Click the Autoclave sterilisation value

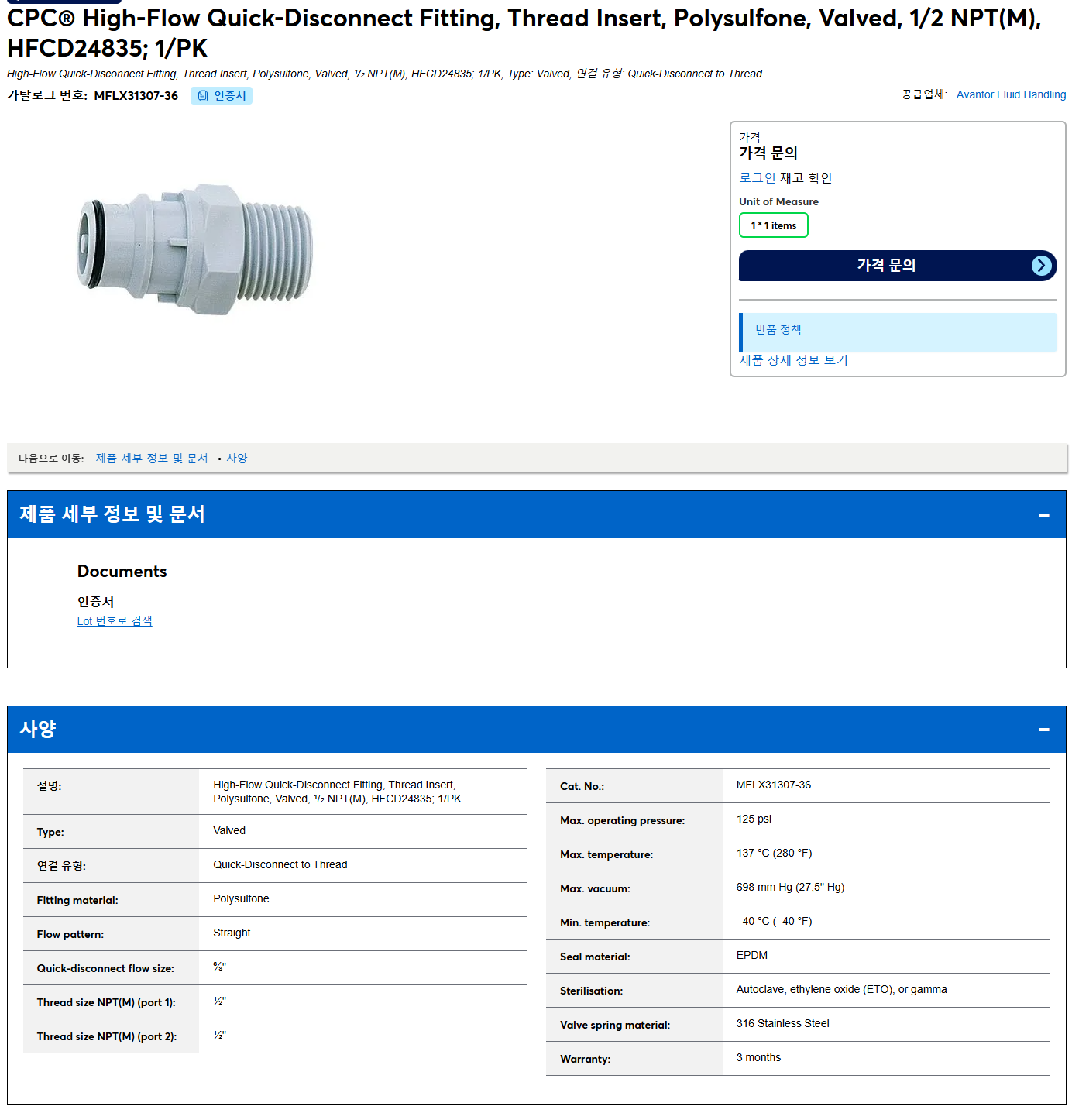pyautogui.click(x=841, y=990)
